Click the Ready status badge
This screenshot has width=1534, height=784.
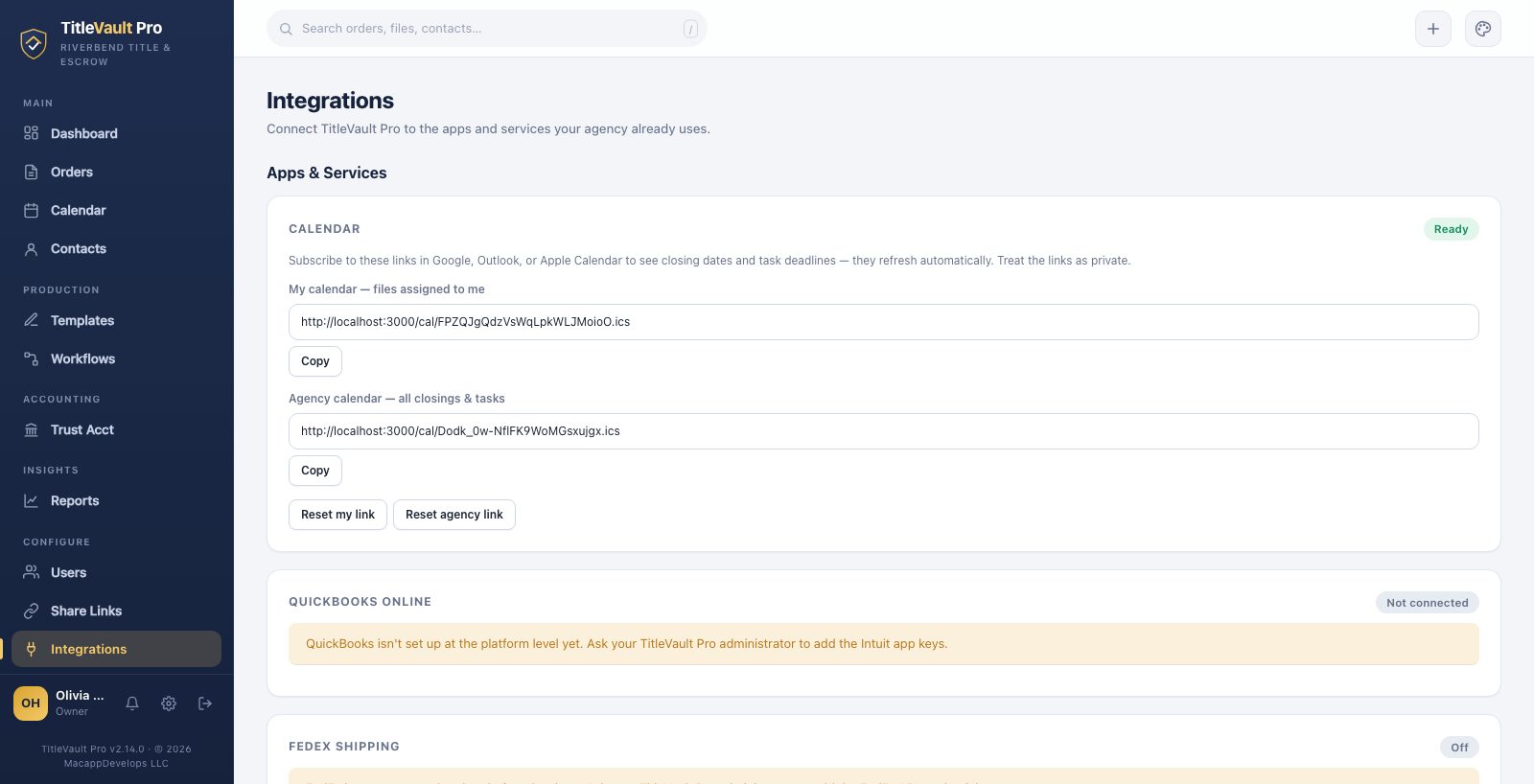click(x=1451, y=229)
